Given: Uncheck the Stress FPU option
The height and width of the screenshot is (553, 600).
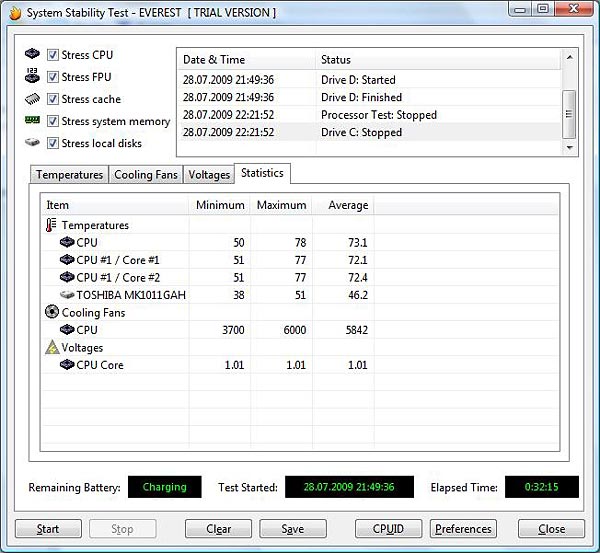Looking at the screenshot, I should click(53, 77).
